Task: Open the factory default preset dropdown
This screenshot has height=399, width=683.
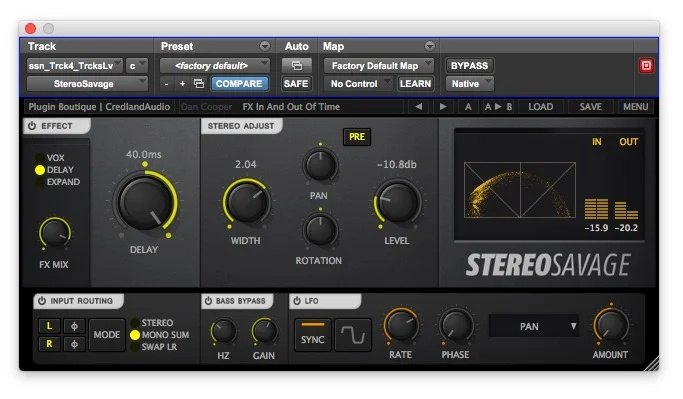Action: click(215, 66)
